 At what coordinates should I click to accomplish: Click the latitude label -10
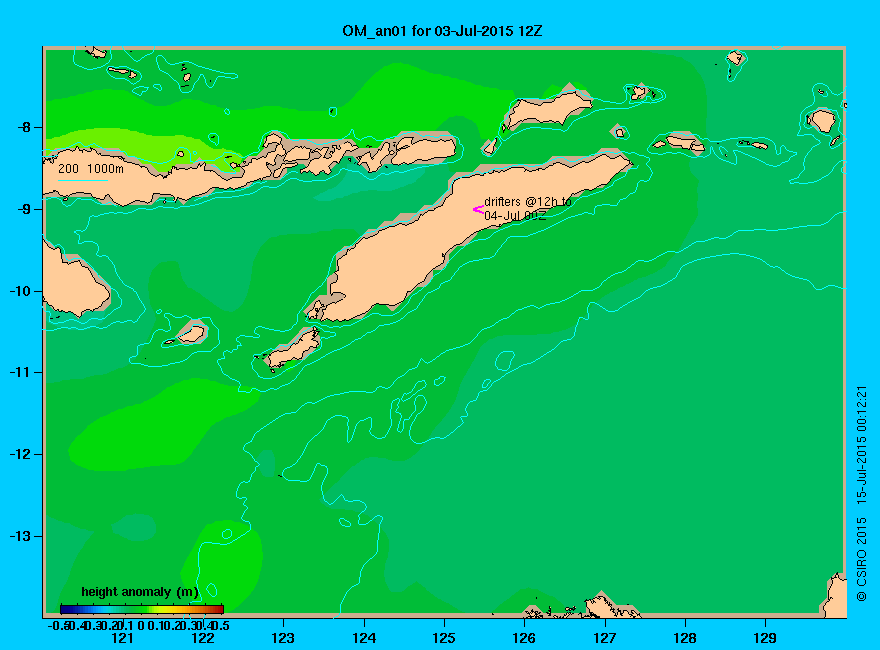click(x=20, y=291)
